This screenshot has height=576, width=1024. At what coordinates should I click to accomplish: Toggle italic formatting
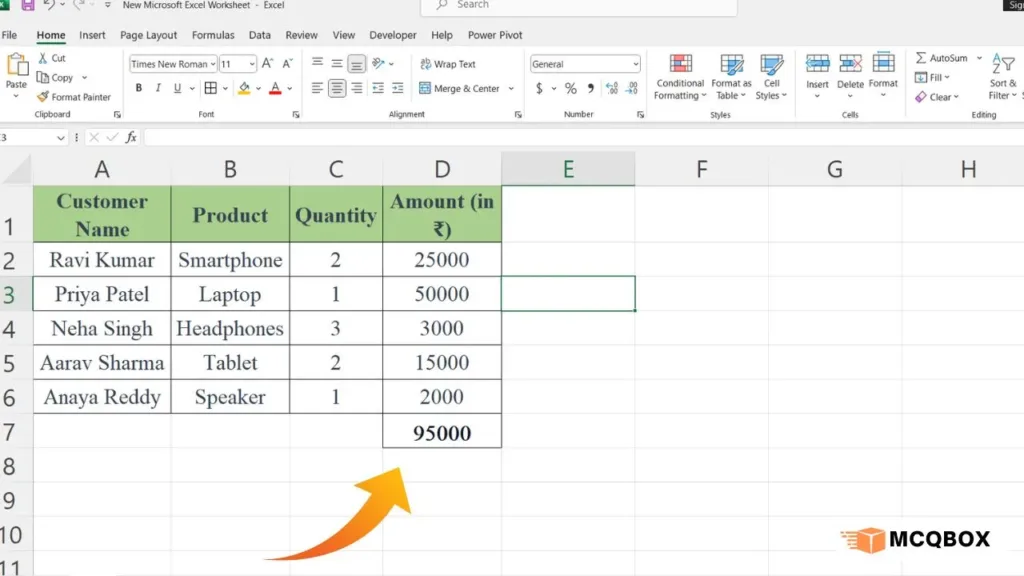158,88
